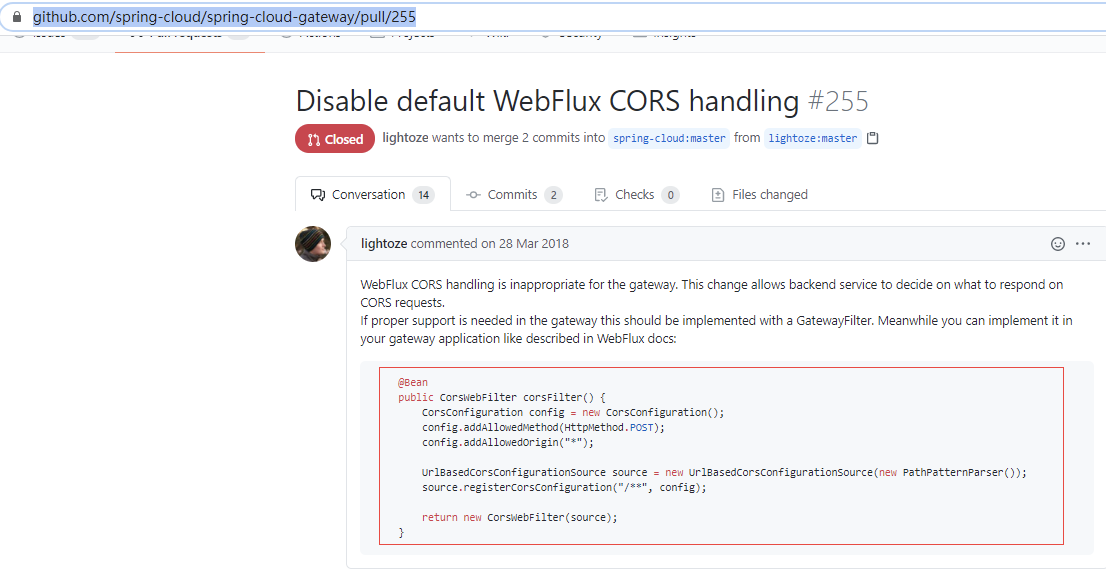Click the PR title Disable default WebFlux CORS handling

point(547,102)
